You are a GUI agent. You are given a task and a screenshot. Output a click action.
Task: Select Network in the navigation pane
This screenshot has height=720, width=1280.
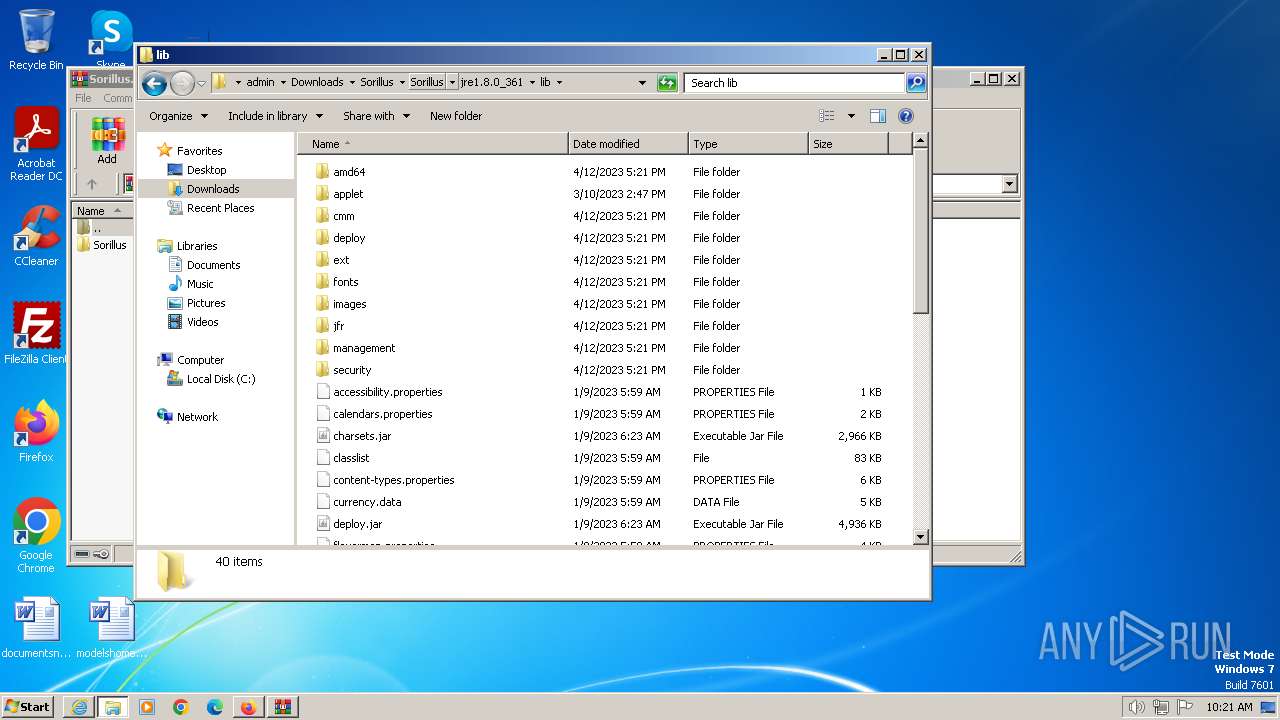point(197,417)
